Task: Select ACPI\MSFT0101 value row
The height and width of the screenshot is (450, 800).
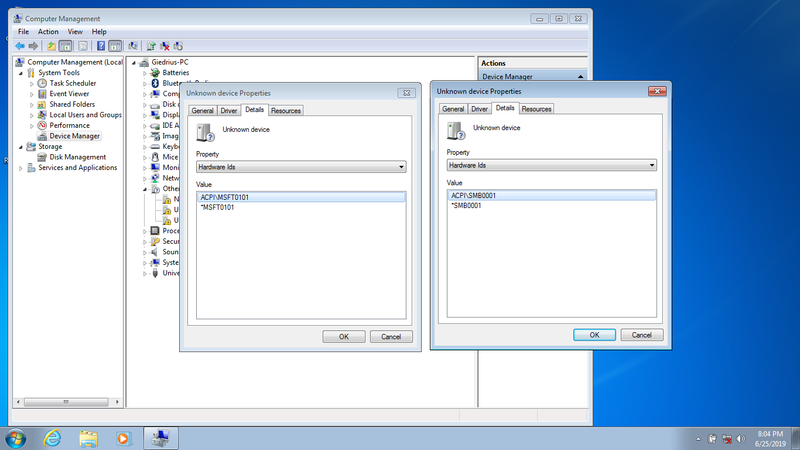Action: 301,197
